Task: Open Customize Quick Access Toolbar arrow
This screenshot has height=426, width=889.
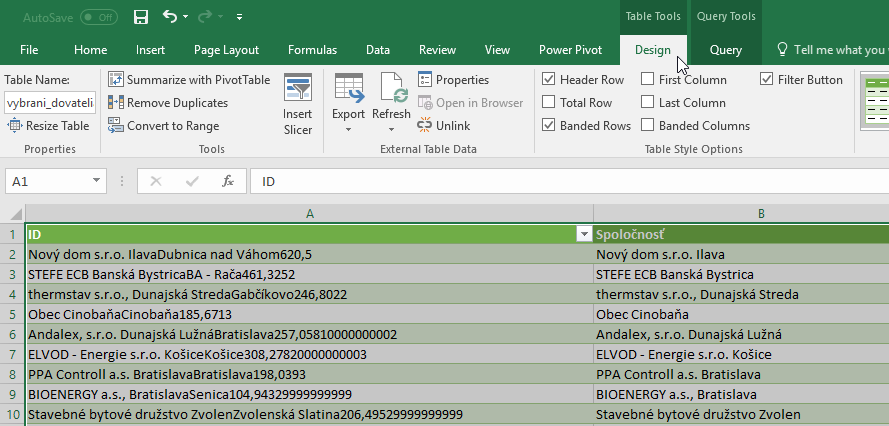Action: click(x=239, y=17)
